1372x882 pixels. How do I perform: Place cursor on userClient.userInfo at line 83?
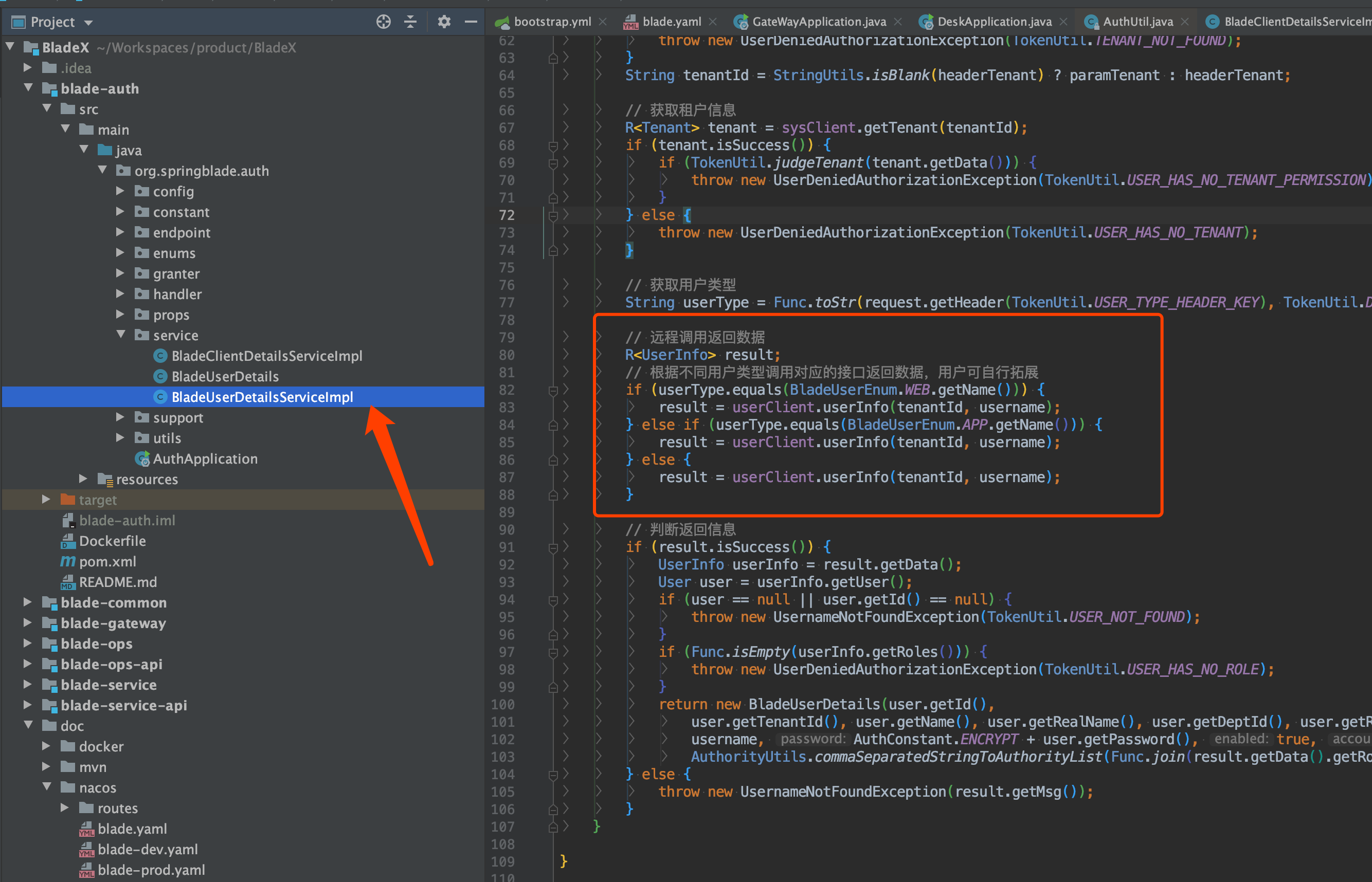coord(810,407)
